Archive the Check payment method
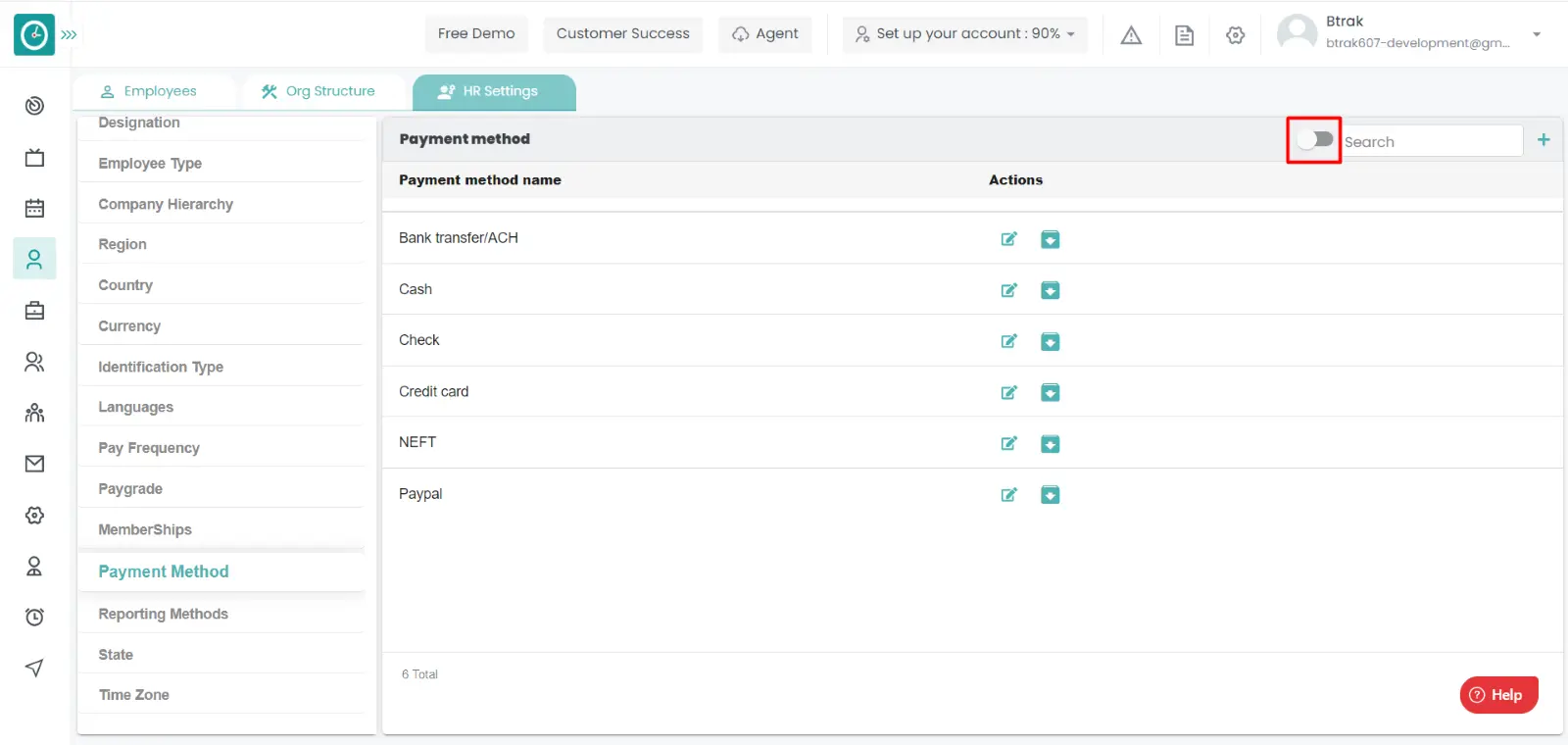The image size is (1568, 745). pyautogui.click(x=1050, y=341)
